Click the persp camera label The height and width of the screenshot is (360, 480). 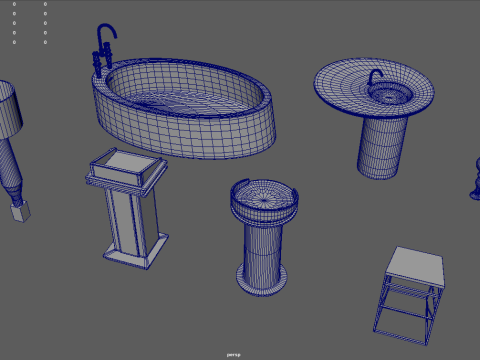[x=233, y=355]
